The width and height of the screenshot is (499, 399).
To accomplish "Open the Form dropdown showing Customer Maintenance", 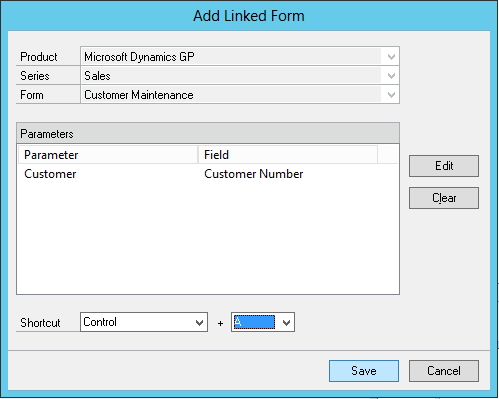I will pyautogui.click(x=391, y=95).
